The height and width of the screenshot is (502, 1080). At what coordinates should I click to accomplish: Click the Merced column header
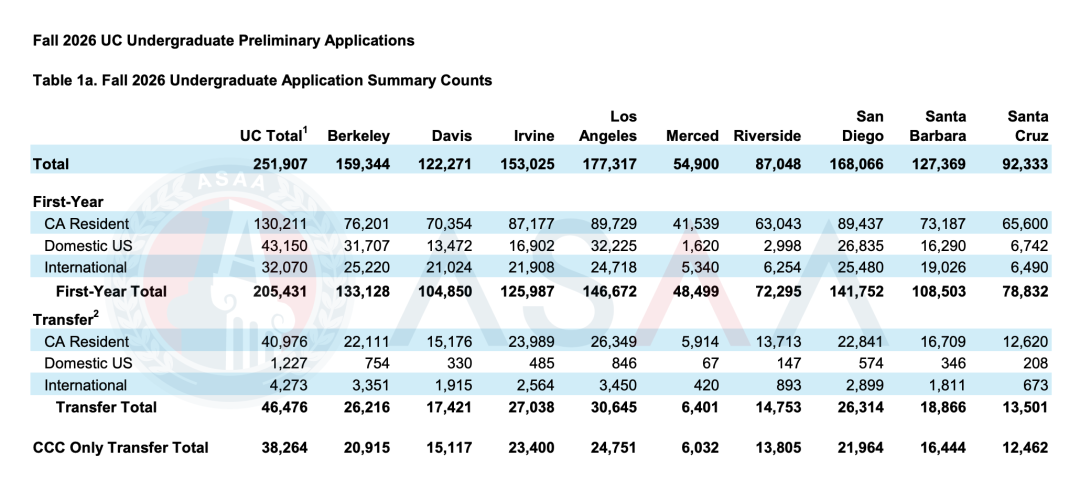[692, 136]
